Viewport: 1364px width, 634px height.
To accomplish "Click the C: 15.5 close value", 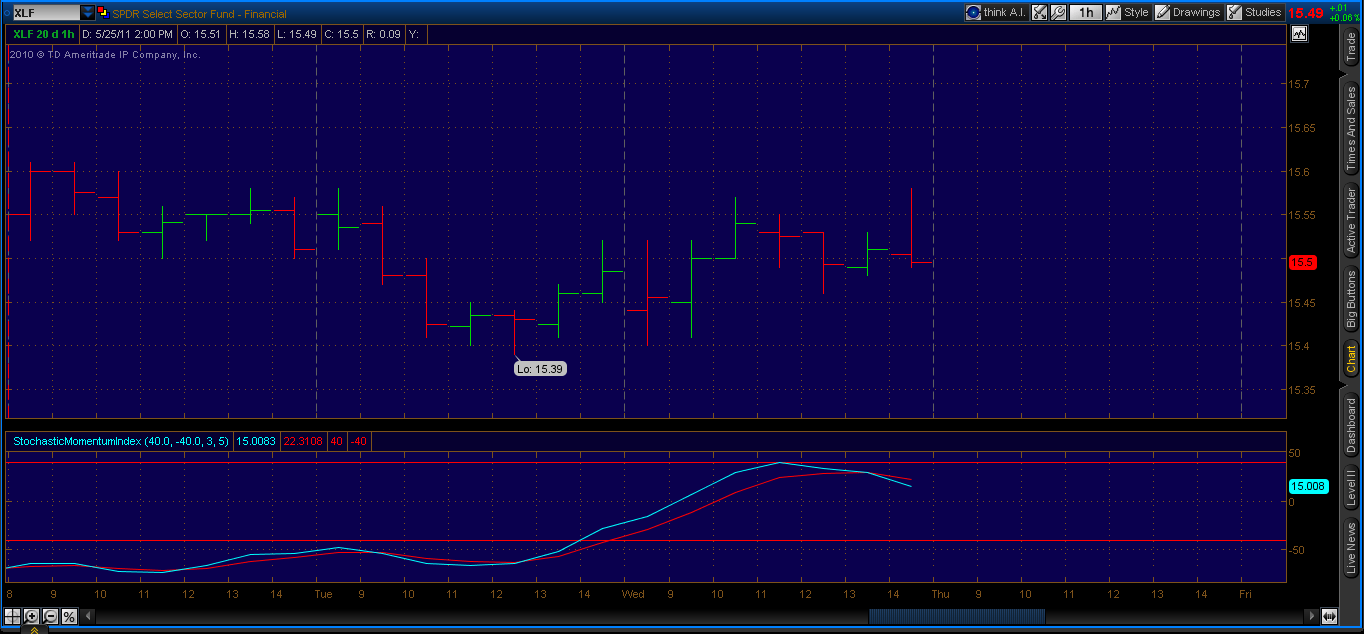I will (343, 34).
